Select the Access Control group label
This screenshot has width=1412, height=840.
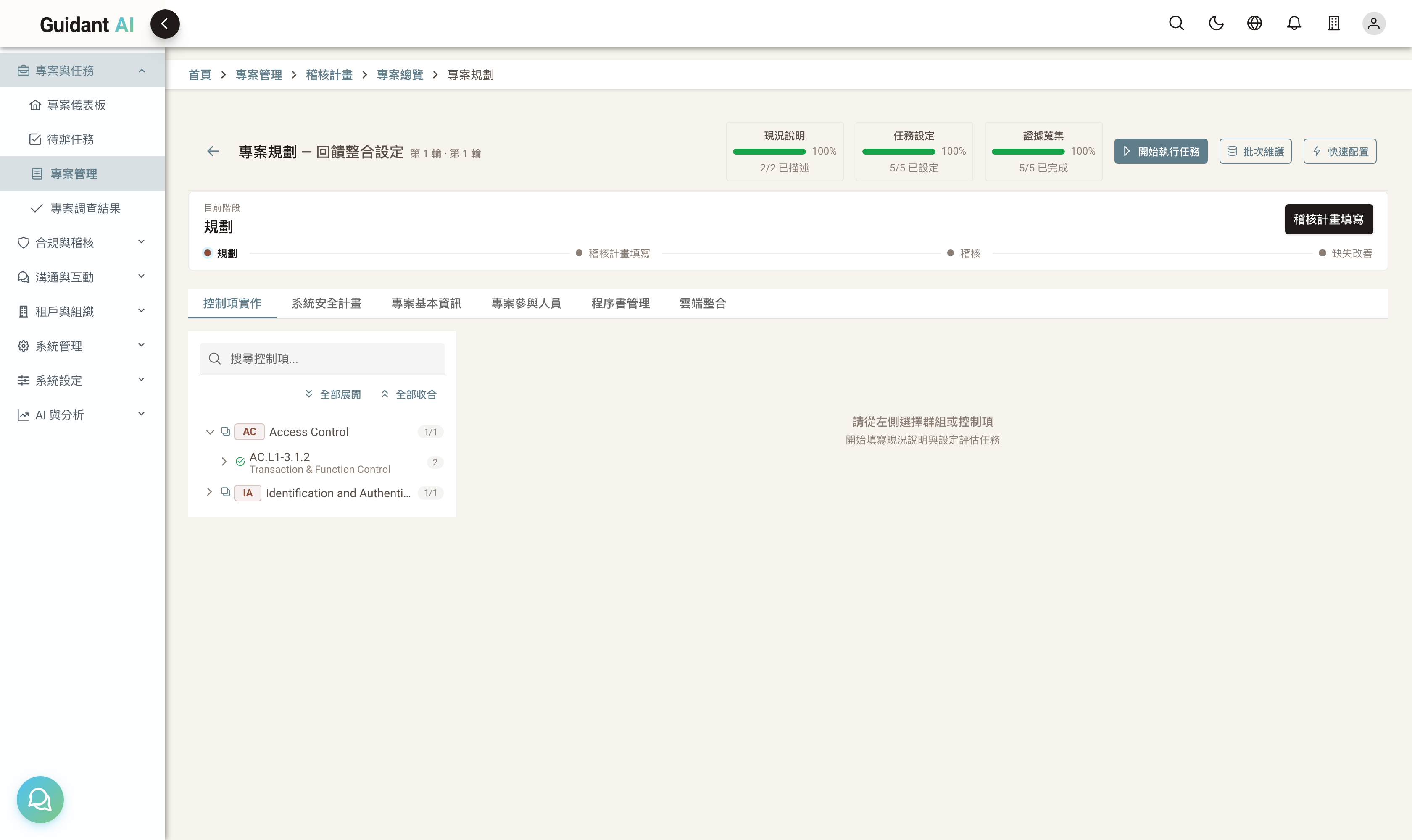click(x=309, y=432)
